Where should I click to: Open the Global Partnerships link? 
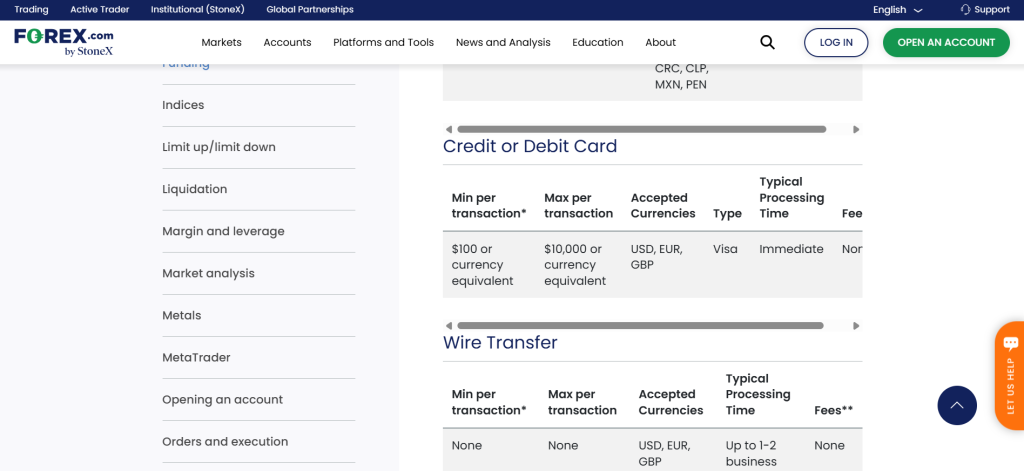(310, 10)
